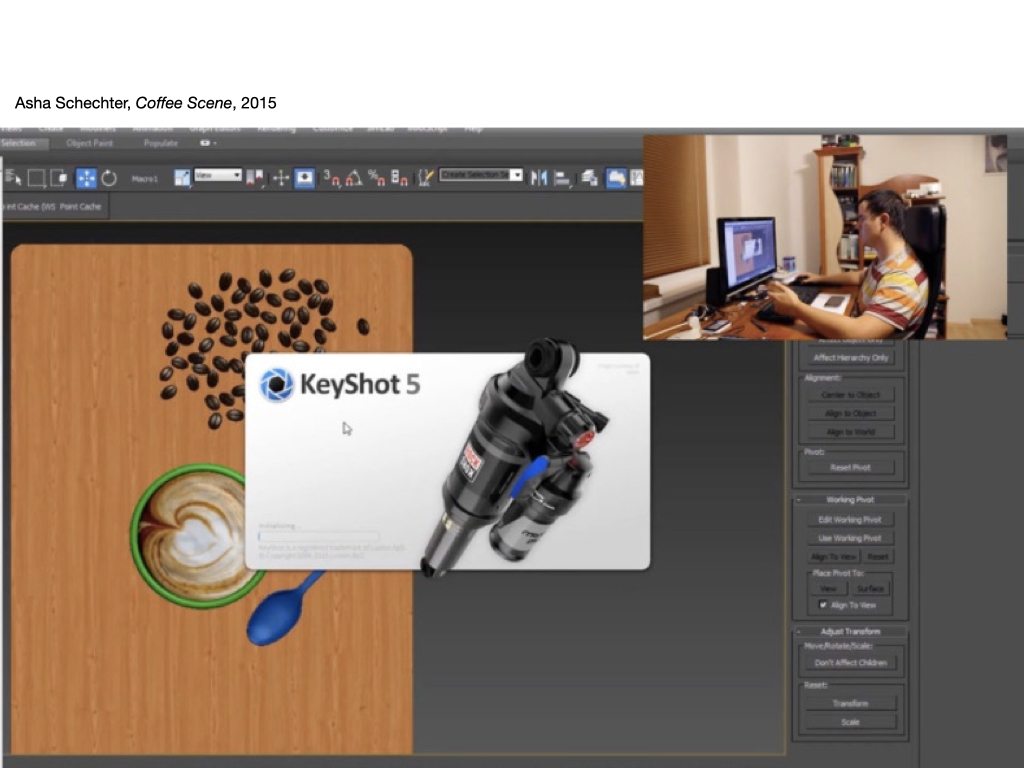Screen dimensions: 1024x768
Task: Toggle the Percent Snap icon
Action: 376,178
